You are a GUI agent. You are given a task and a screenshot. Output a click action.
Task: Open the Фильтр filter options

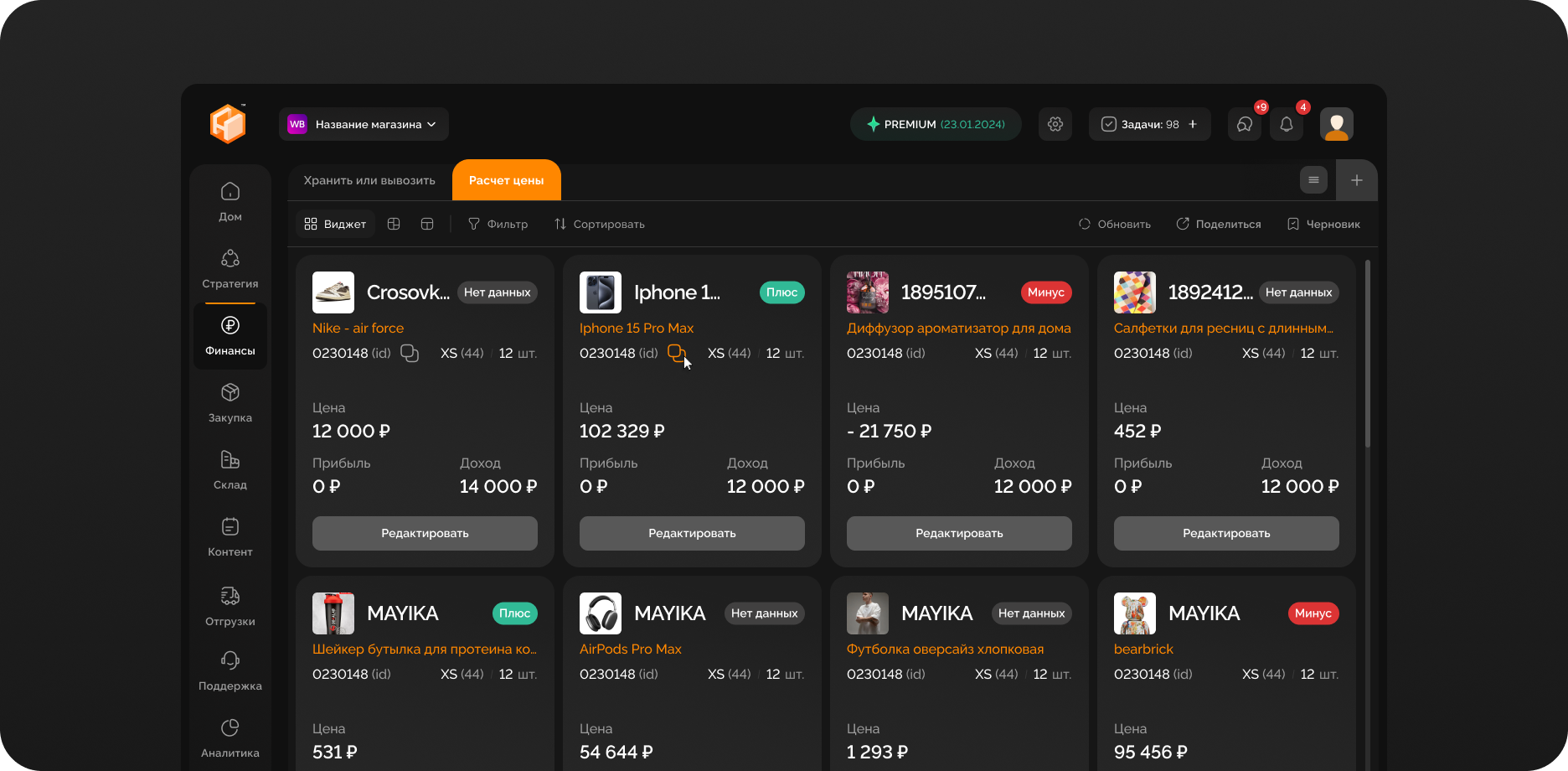pyautogui.click(x=498, y=224)
